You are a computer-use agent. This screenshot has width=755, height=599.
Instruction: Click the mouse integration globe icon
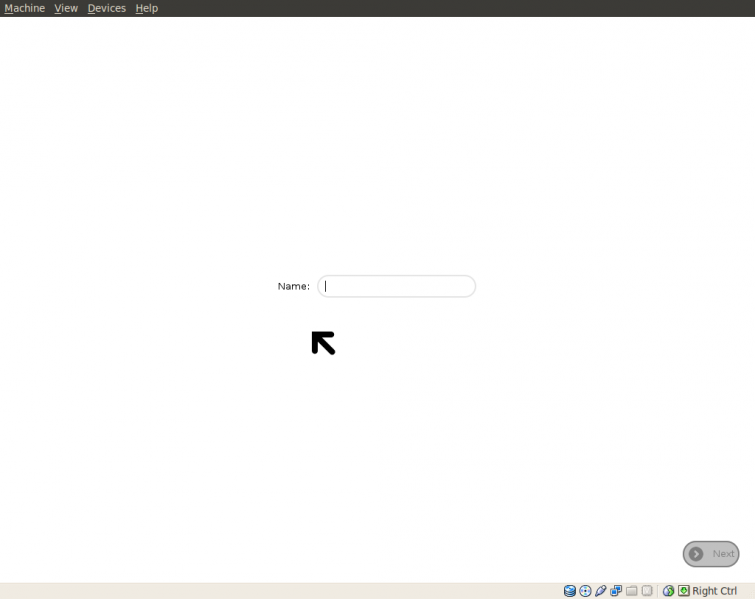(668, 591)
